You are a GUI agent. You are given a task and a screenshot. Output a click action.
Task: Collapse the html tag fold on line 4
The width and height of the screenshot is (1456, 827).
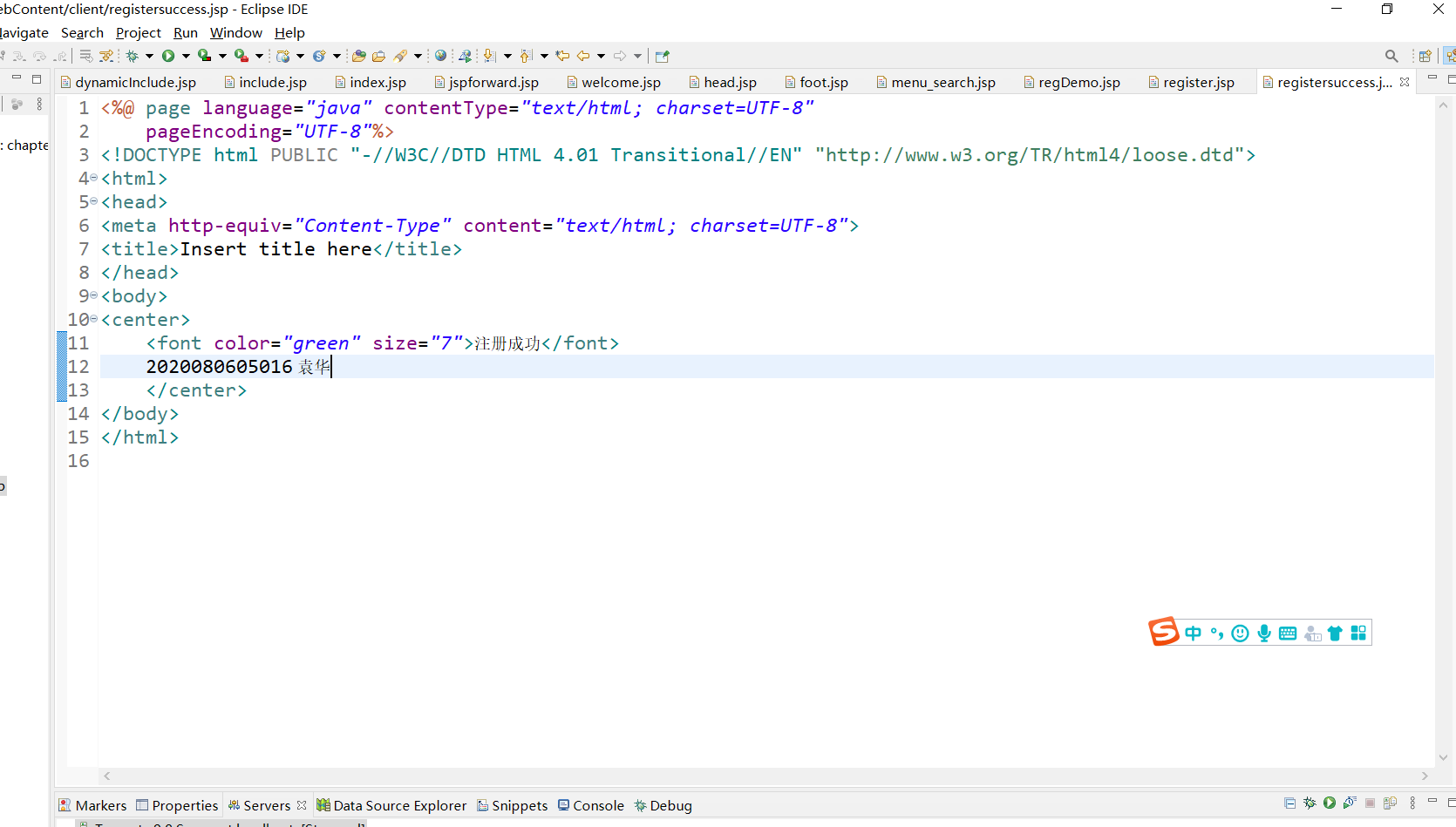click(x=94, y=178)
